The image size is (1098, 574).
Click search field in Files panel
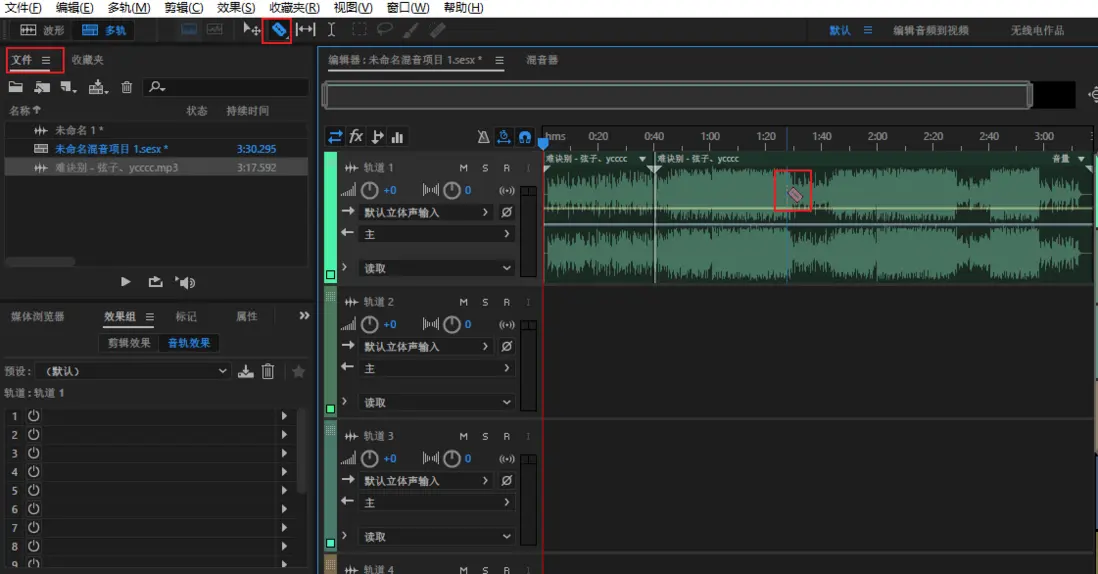[225, 88]
